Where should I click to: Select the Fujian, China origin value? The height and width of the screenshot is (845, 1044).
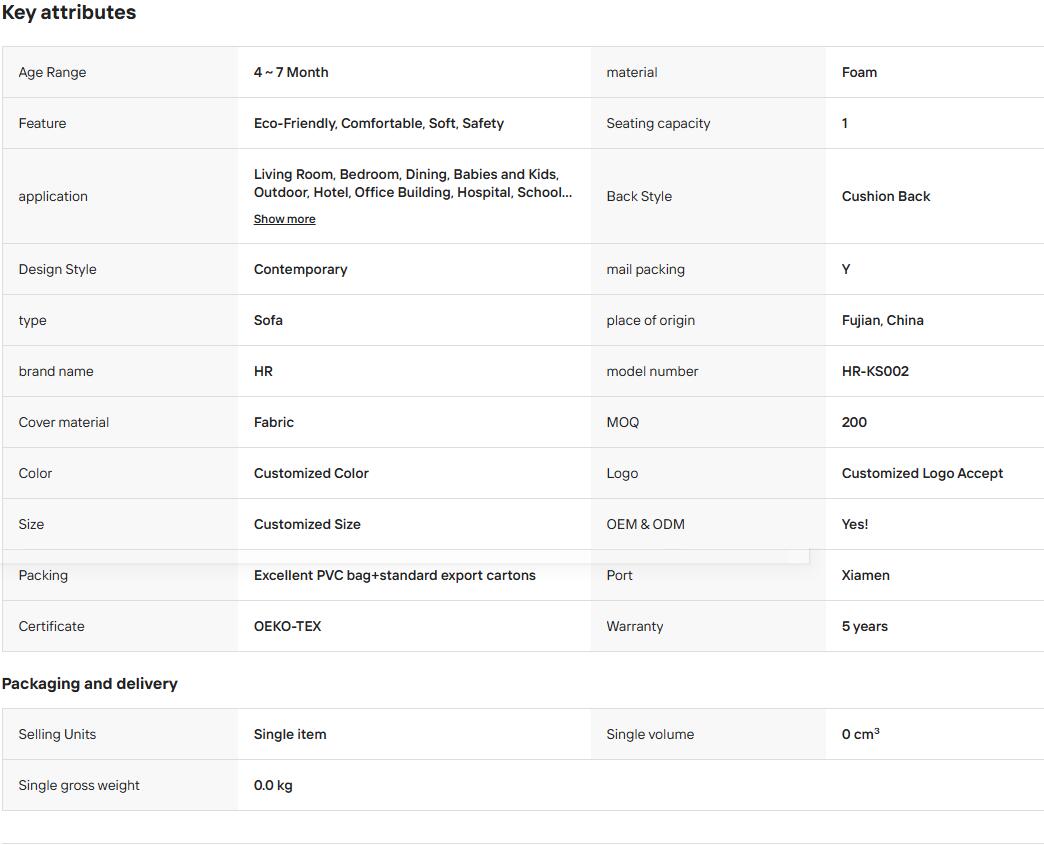click(x=882, y=320)
